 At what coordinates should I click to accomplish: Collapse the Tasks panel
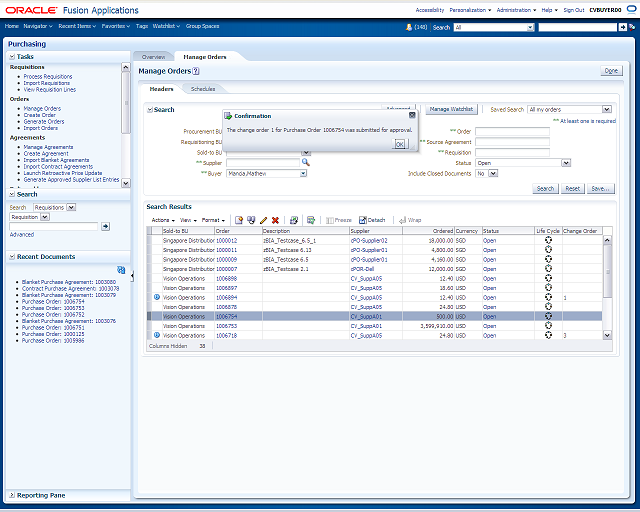point(12,57)
